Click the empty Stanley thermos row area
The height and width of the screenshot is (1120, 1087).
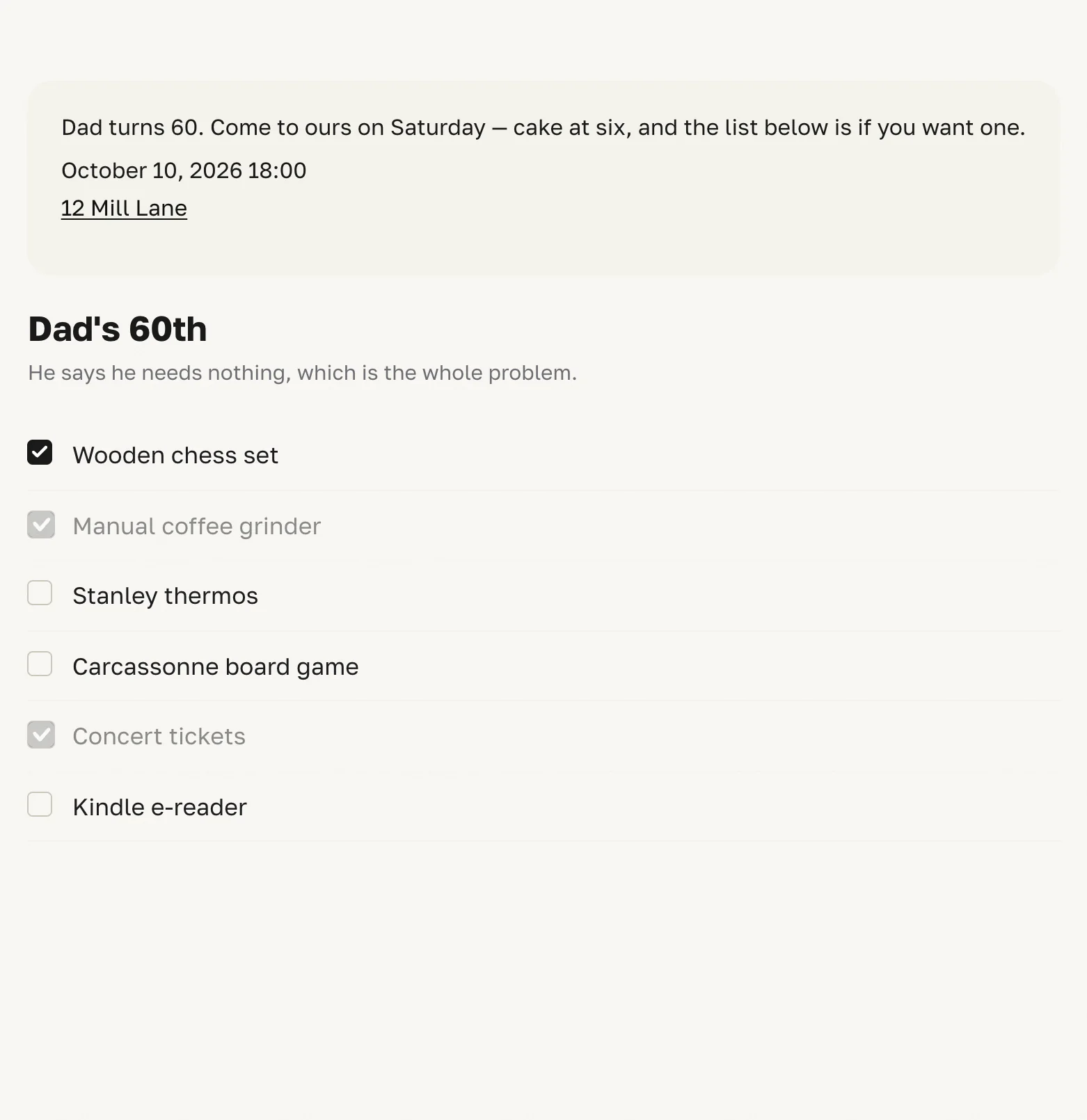[x=654, y=595]
